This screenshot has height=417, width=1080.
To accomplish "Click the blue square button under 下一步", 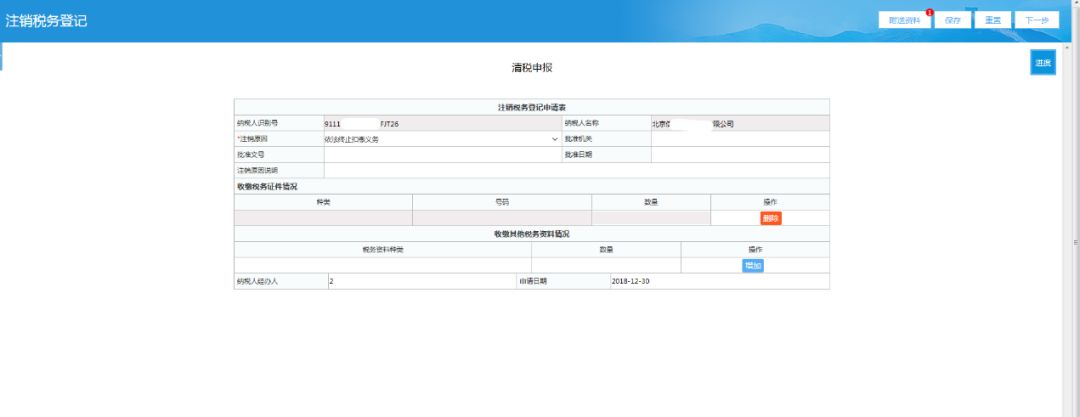I will click(1043, 63).
